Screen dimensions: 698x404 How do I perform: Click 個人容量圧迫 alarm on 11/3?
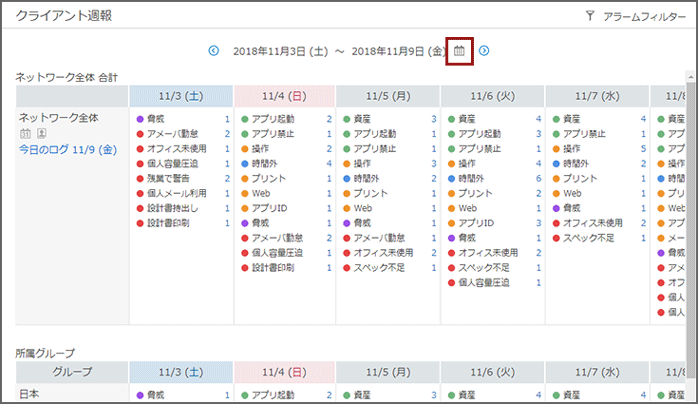pyautogui.click(x=173, y=164)
